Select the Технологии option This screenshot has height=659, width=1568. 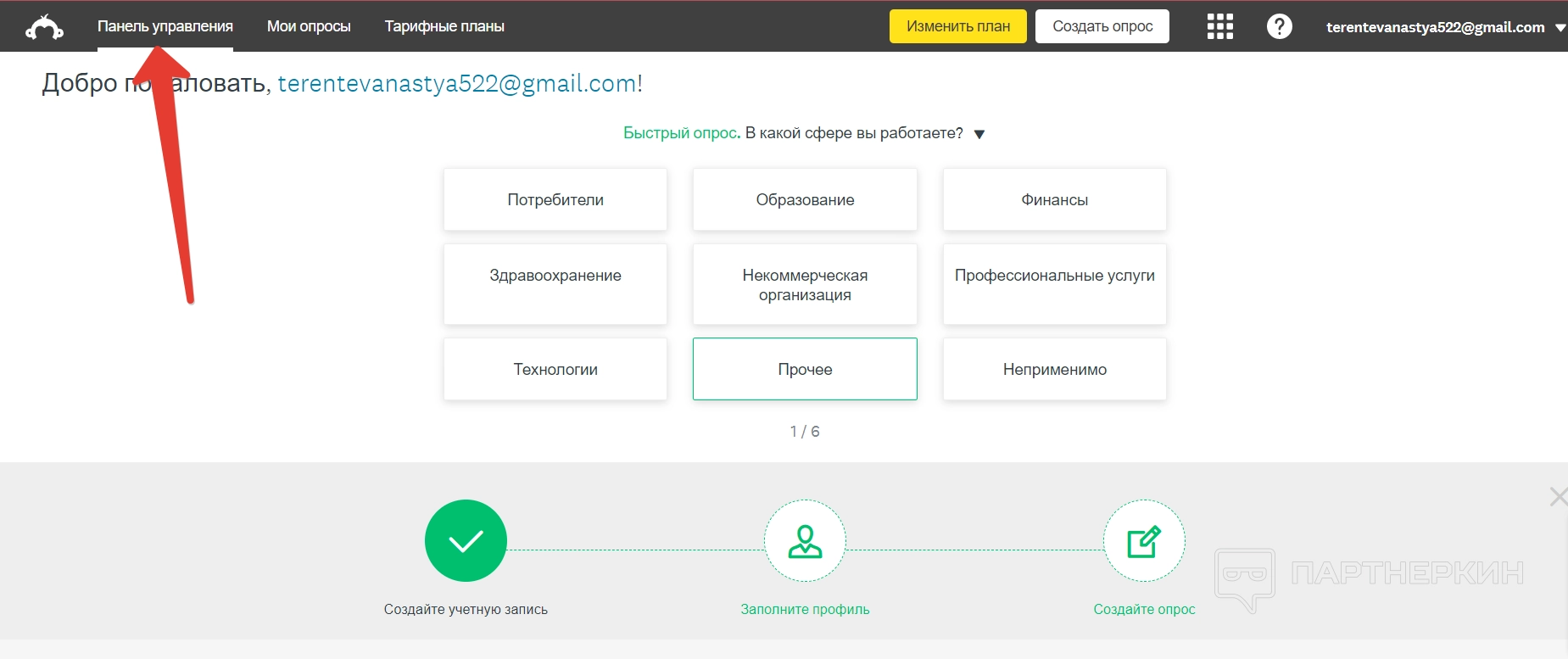(555, 369)
